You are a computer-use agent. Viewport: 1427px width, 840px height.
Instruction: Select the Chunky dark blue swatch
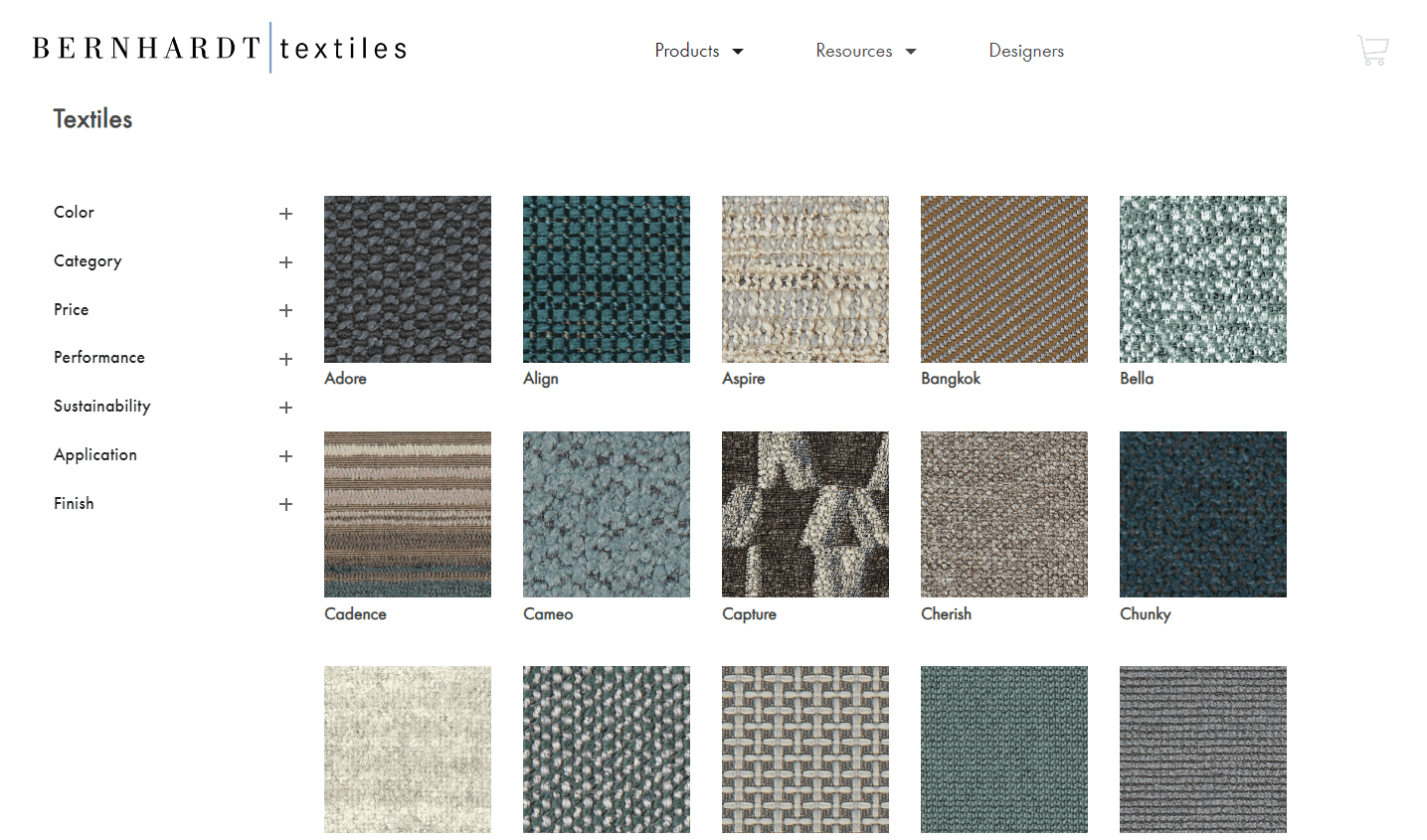[x=1203, y=514]
